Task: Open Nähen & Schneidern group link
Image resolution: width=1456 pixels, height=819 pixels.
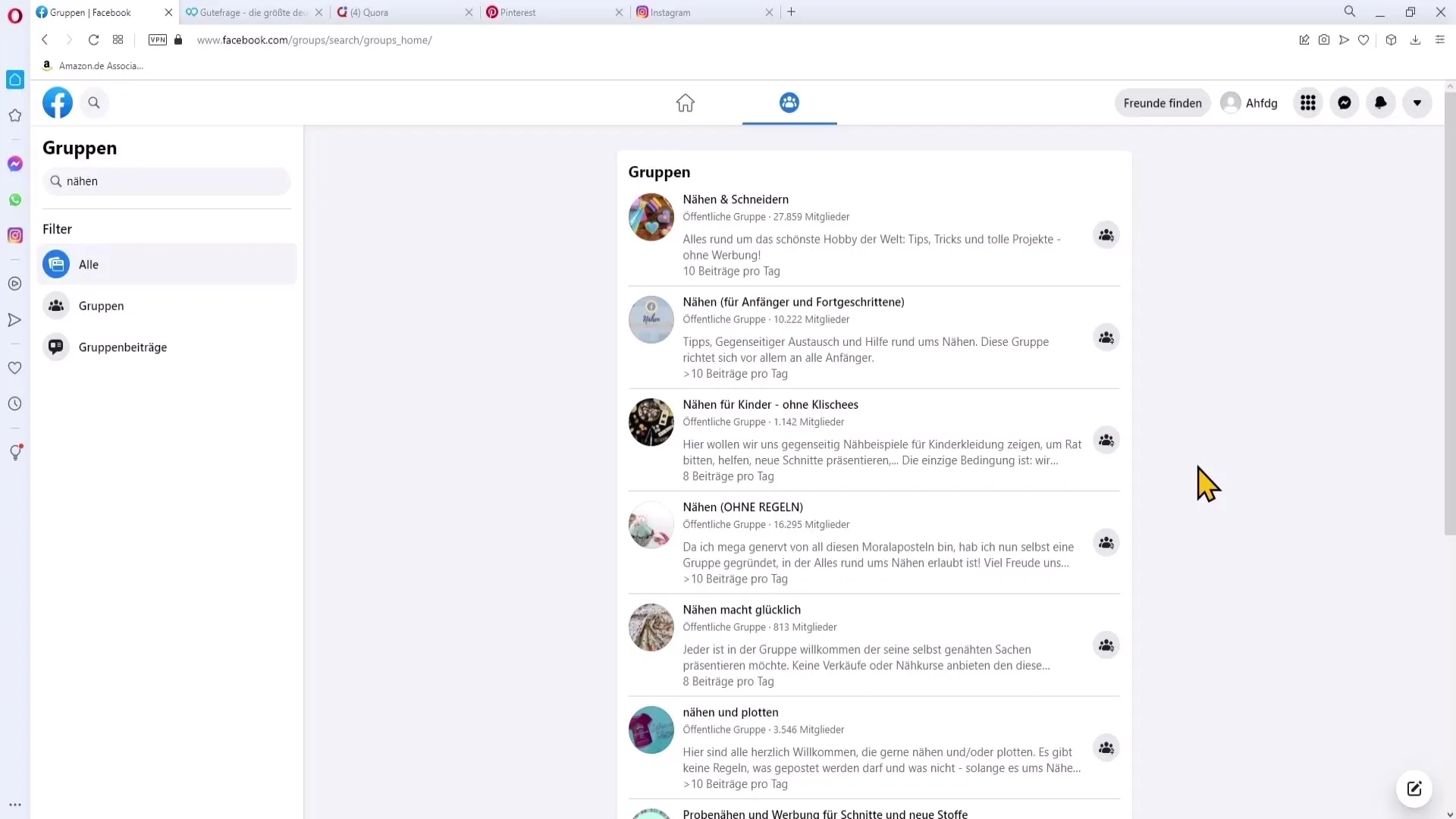Action: point(736,199)
